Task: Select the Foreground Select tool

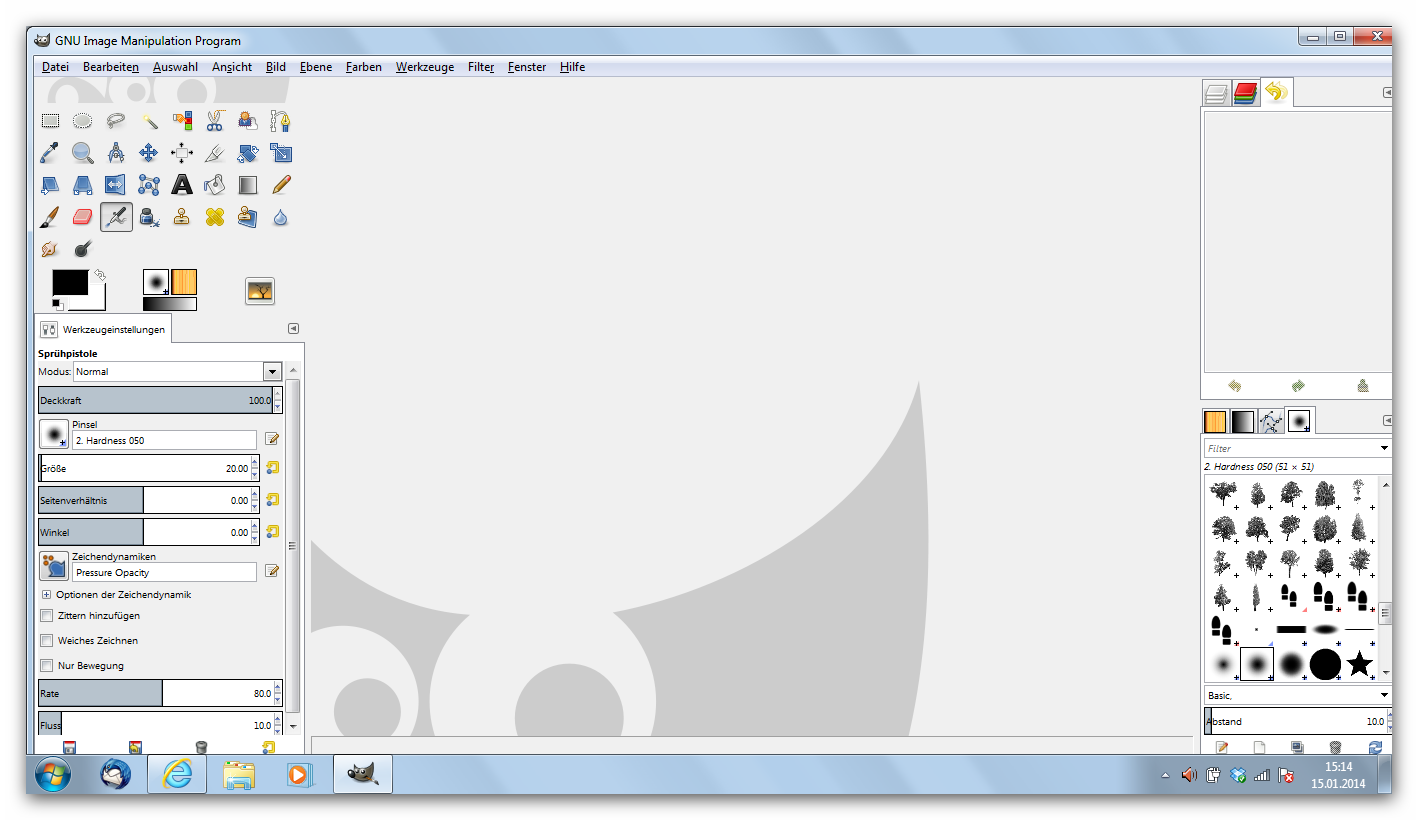Action: [x=248, y=121]
